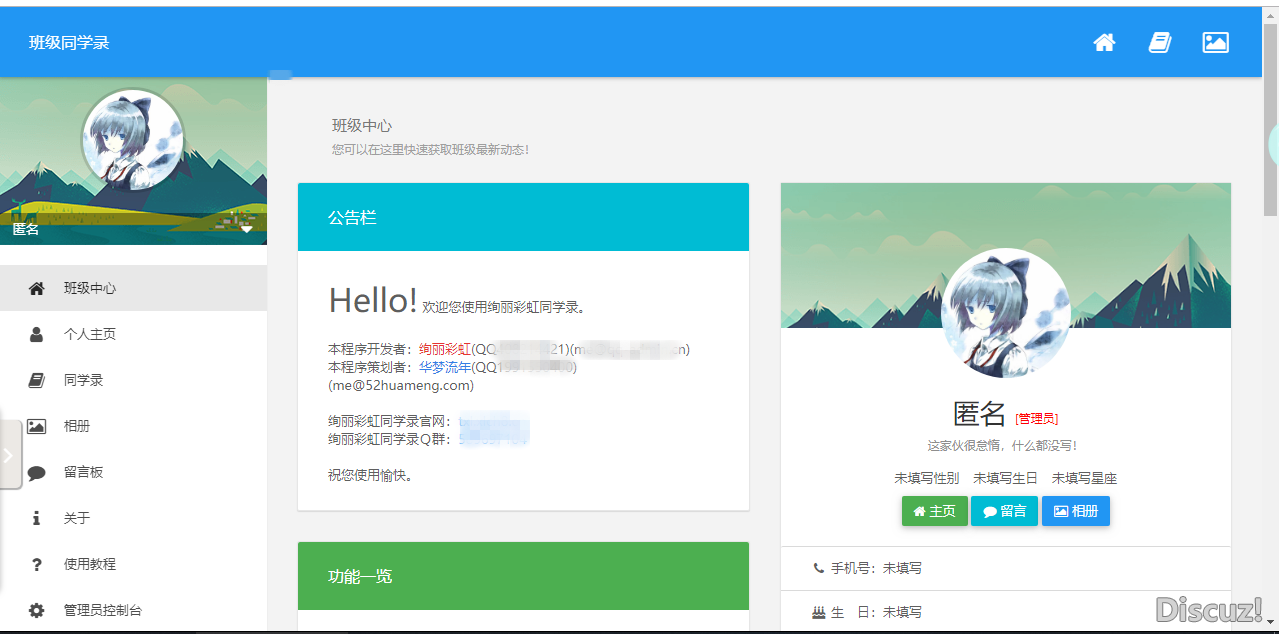Click the cyan 留言 button
This screenshot has height=634, width=1279.
1004,511
